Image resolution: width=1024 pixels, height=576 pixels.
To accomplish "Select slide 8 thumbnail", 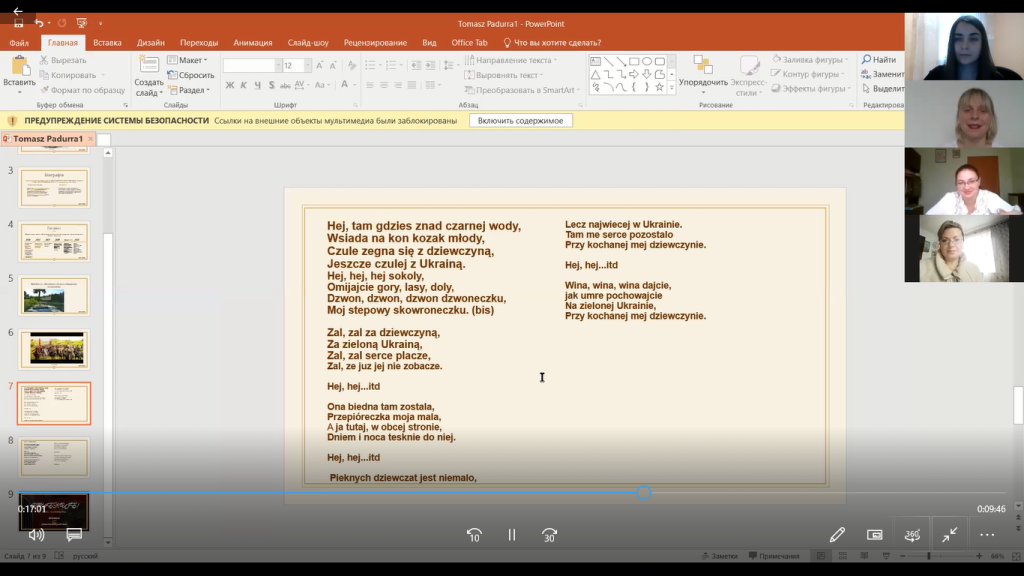I will click(x=54, y=457).
